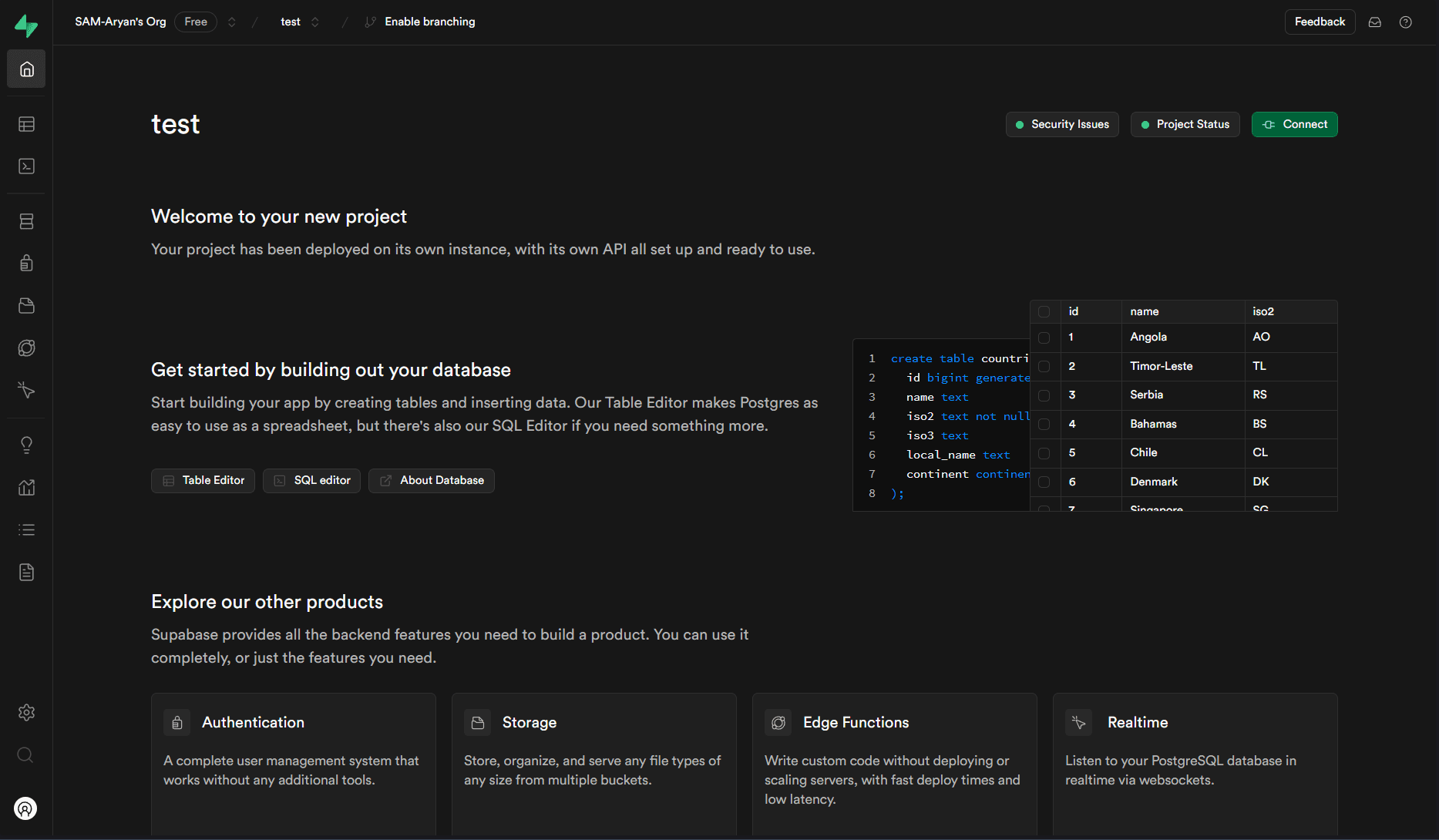
Task: Check the Denmark row checkbox
Action: (1044, 482)
